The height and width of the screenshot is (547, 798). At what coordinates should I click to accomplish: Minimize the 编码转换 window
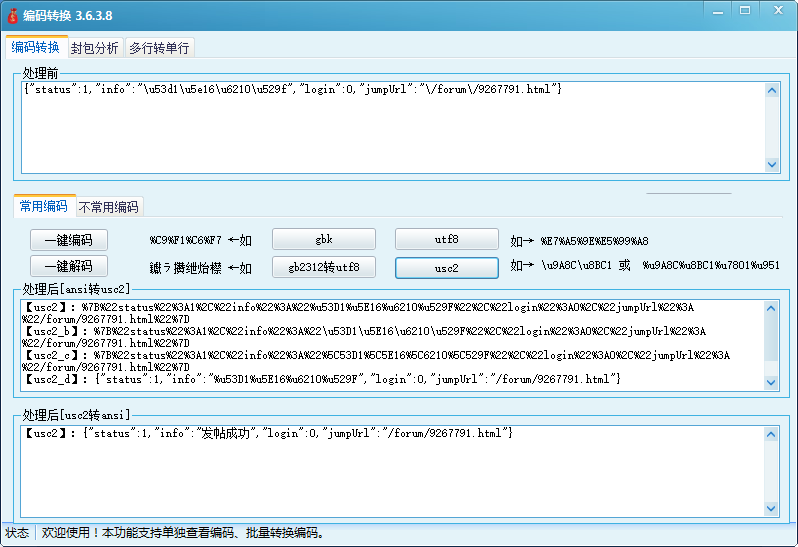(718, 11)
